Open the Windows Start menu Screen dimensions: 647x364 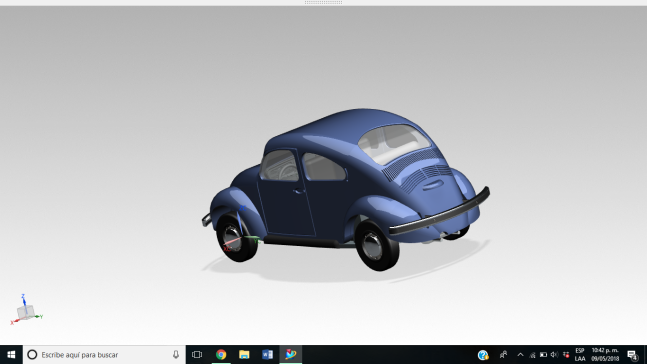[x=11, y=355]
